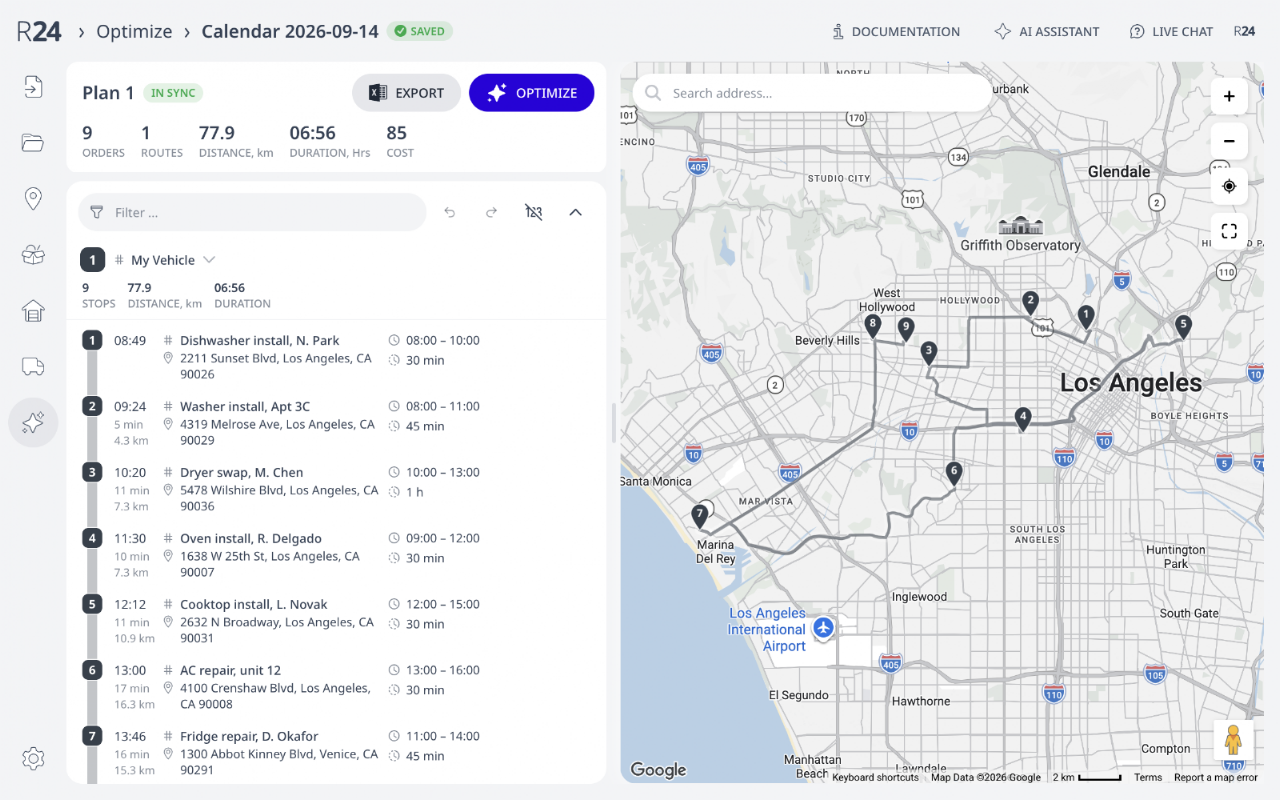The height and width of the screenshot is (800, 1280).
Task: Open the folder icon in sidebar
Action: [x=33, y=143]
